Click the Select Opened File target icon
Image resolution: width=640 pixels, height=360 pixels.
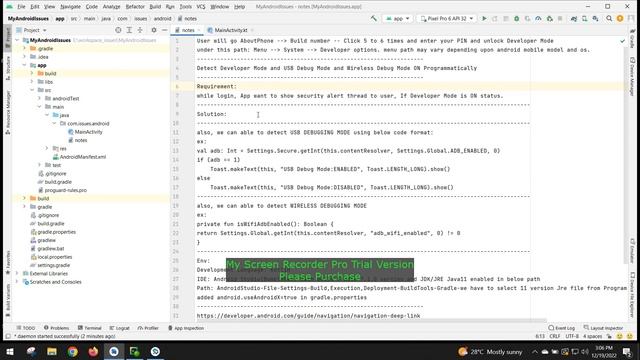[x=118, y=30]
